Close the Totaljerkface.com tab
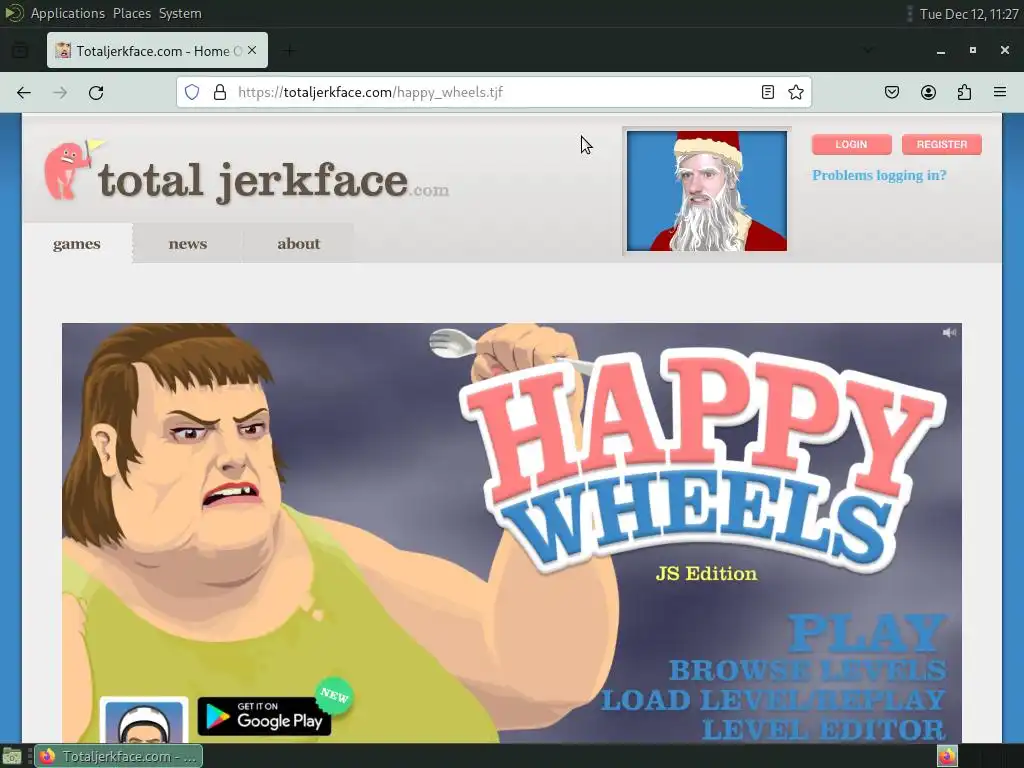 (252, 50)
